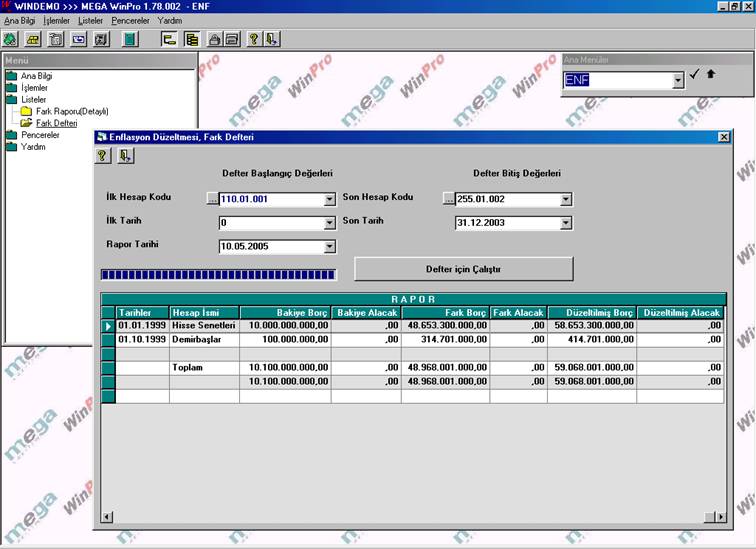Image resolution: width=756 pixels, height=549 pixels.
Task: Select Pencereler folder in the Menü tree
Action: click(x=40, y=135)
